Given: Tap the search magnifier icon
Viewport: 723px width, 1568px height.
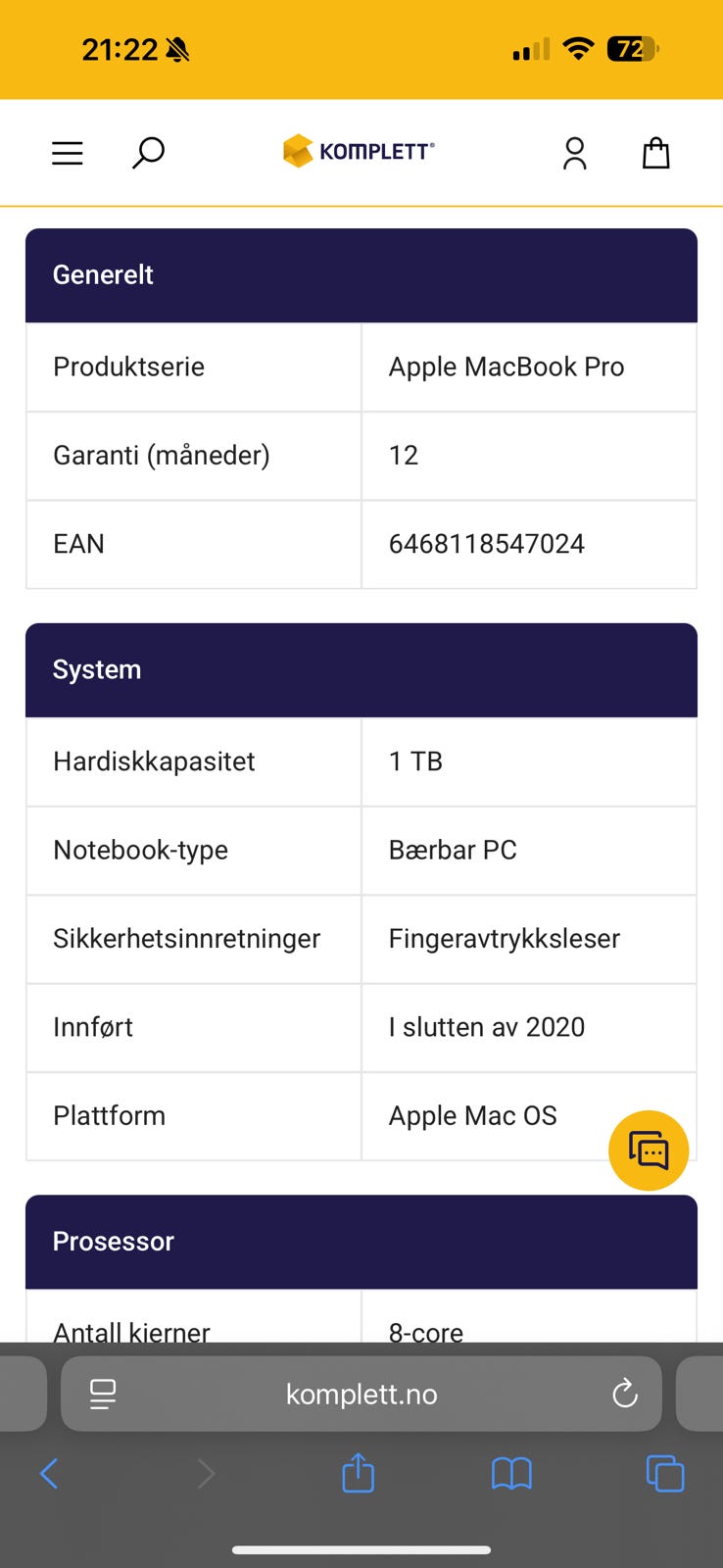Looking at the screenshot, I should coord(148,153).
